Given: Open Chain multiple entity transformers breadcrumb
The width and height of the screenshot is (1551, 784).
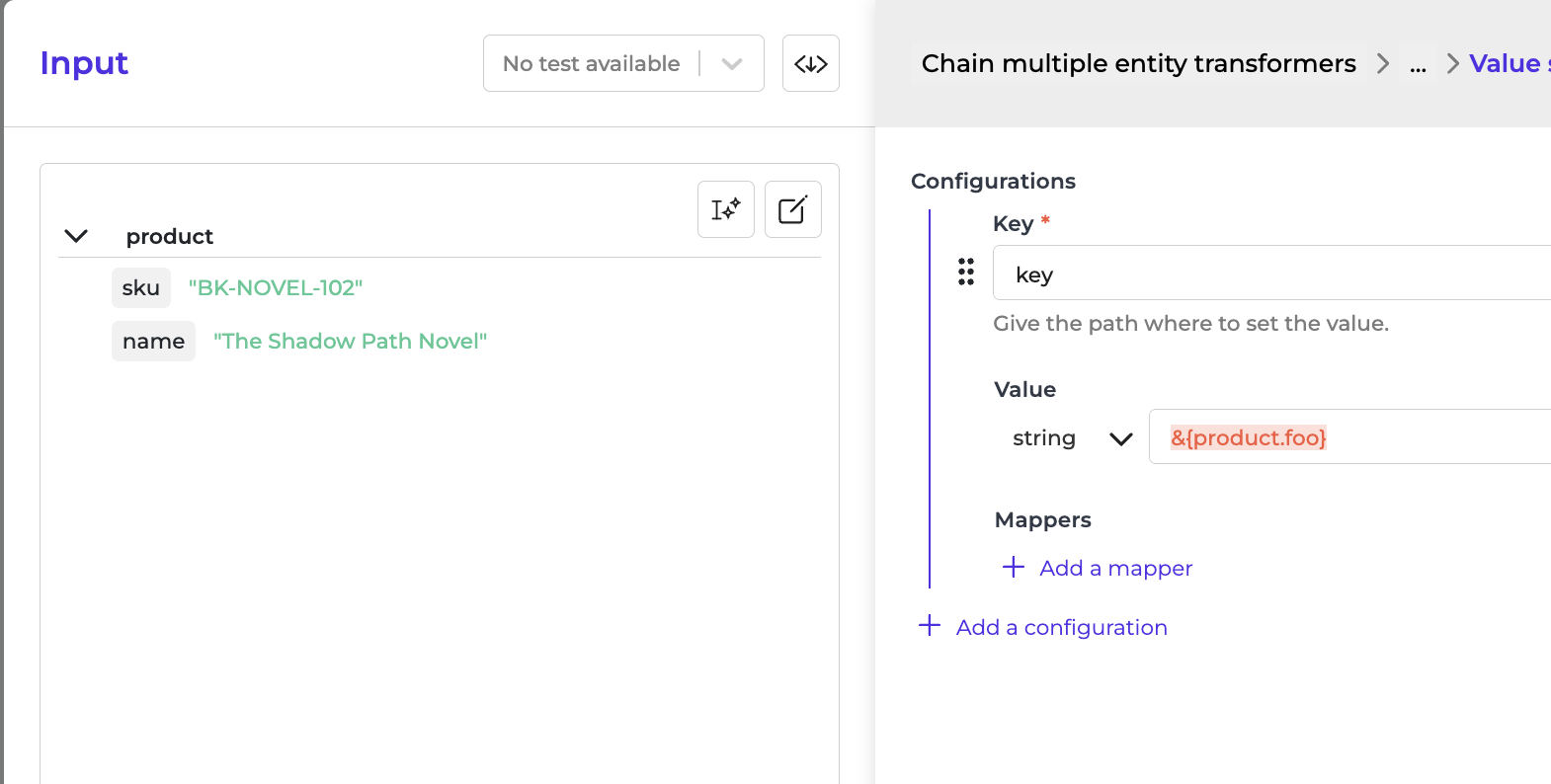Looking at the screenshot, I should pos(1138,64).
